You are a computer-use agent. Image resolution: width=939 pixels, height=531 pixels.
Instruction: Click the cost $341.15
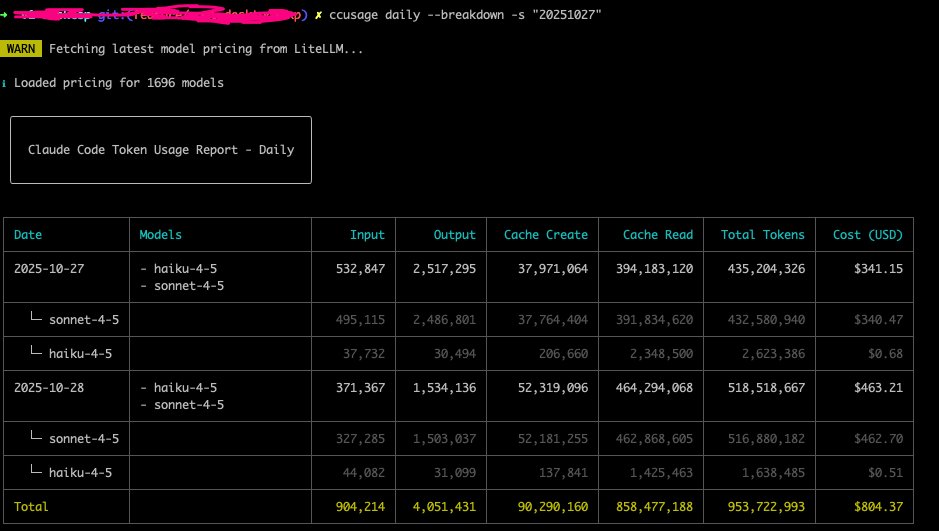click(879, 269)
